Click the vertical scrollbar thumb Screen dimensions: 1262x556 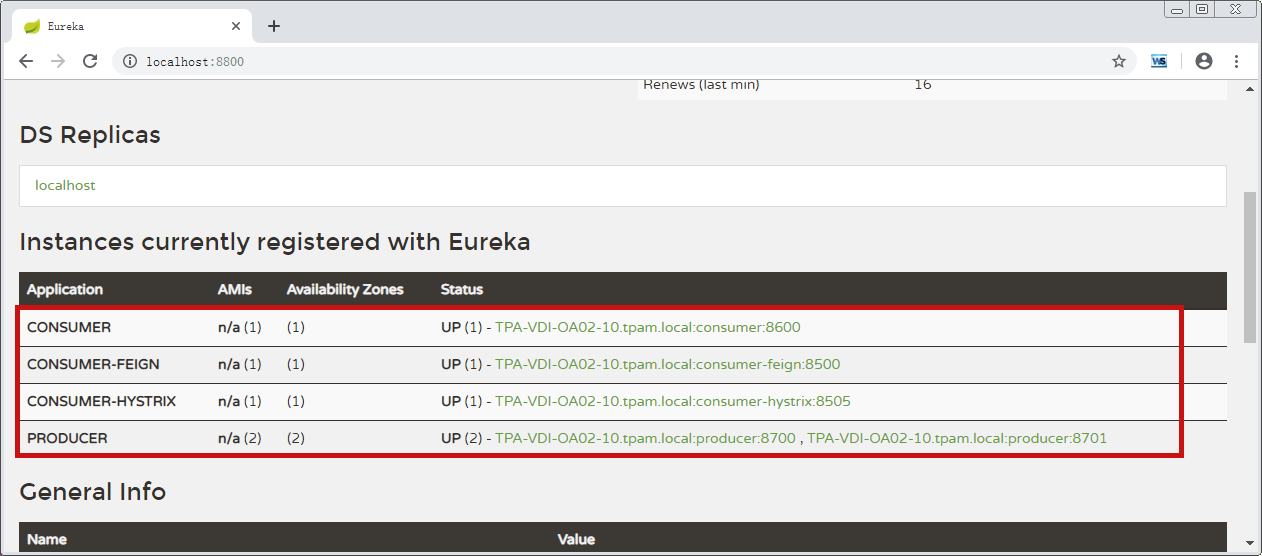1250,268
